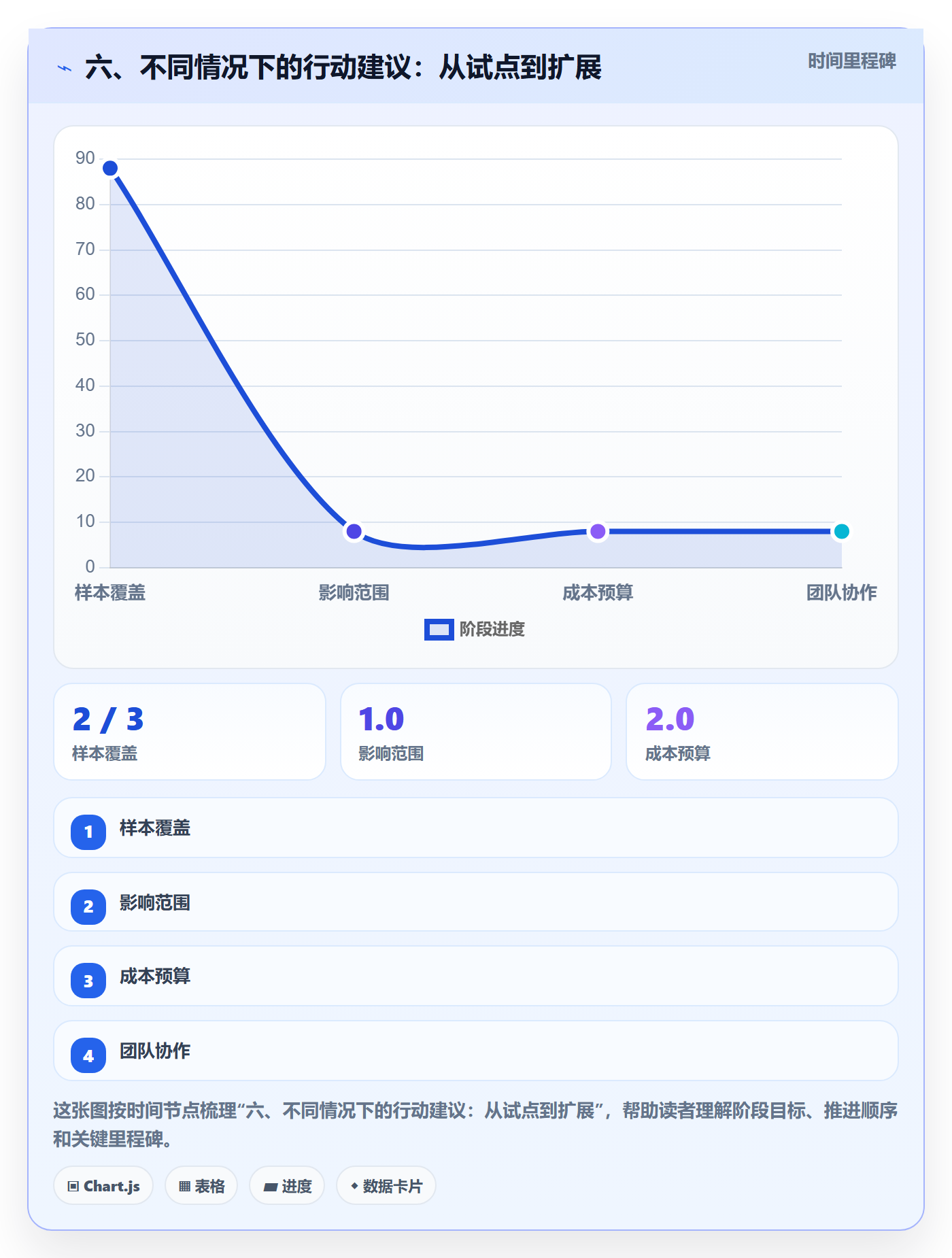Click the number 4 badge icon
The width and height of the screenshot is (952, 1258).
pyautogui.click(x=88, y=1055)
